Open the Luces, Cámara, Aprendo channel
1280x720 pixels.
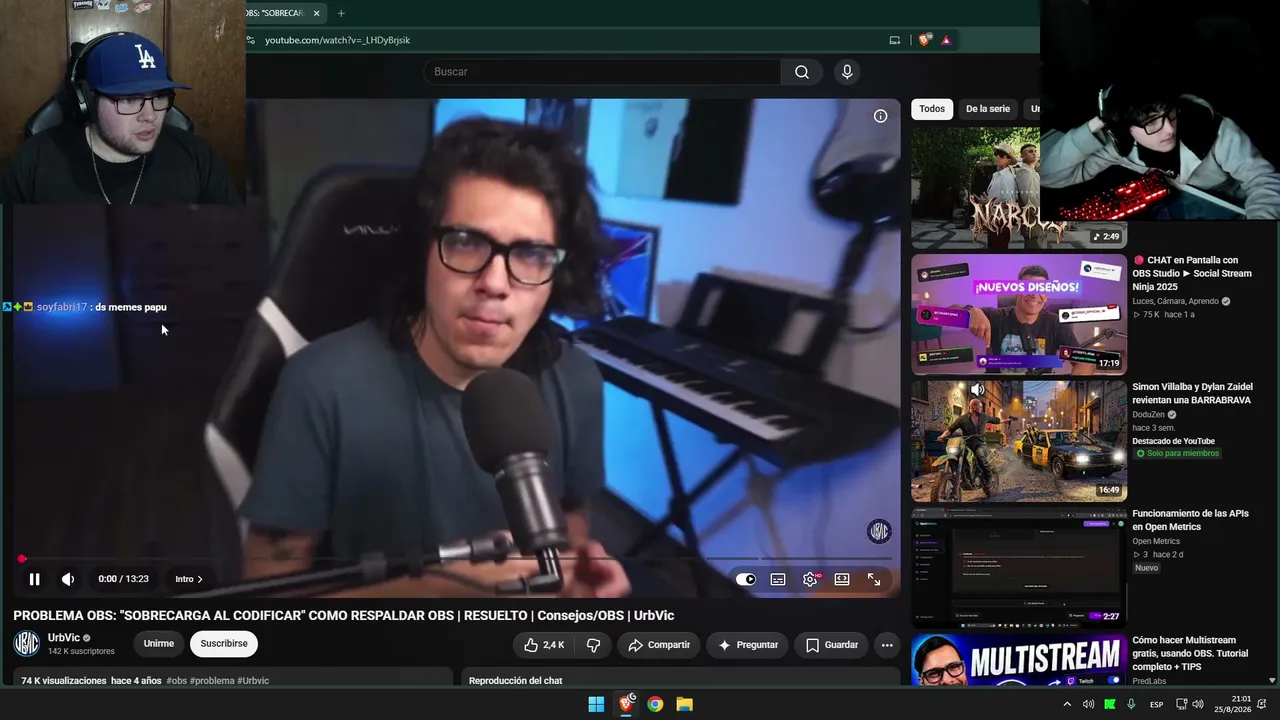click(x=1176, y=301)
